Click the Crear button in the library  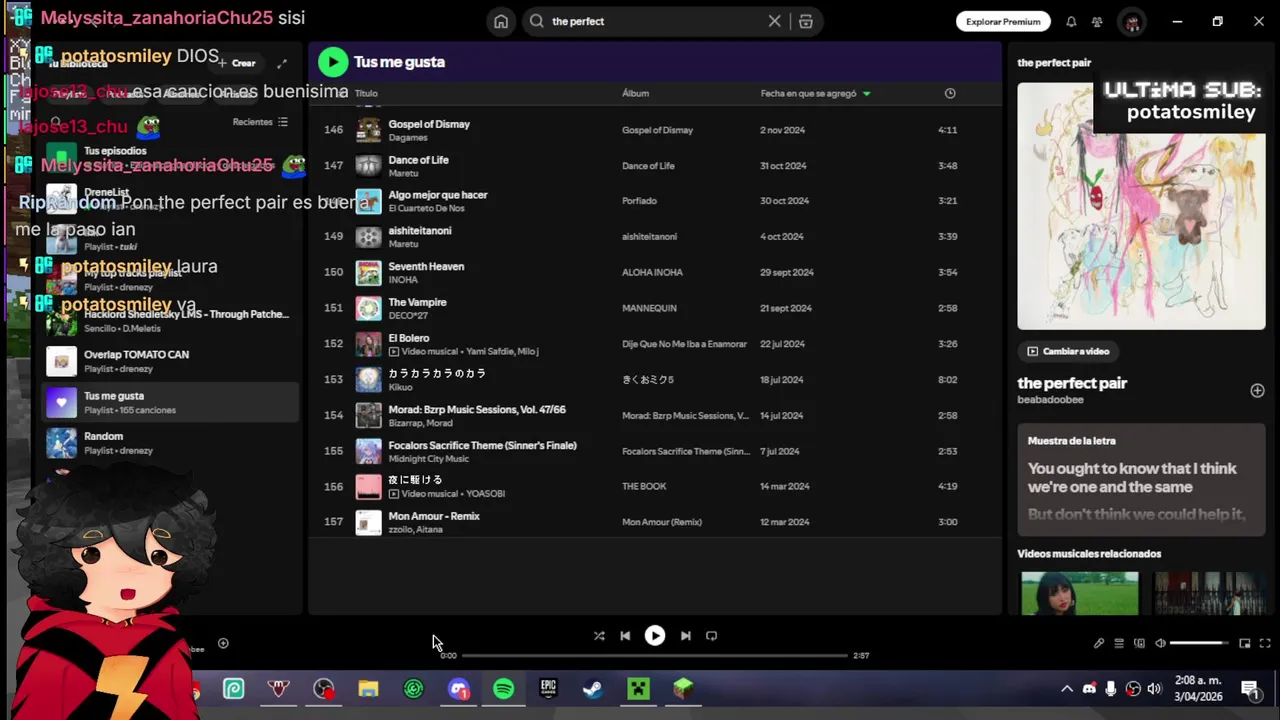(x=237, y=63)
